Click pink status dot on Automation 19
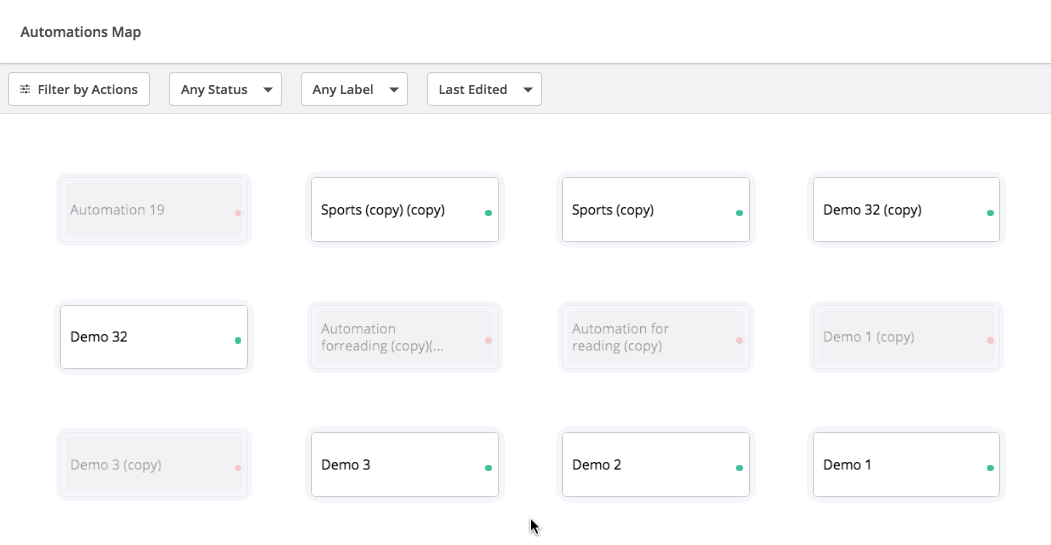The width and height of the screenshot is (1051, 545). tap(238, 213)
